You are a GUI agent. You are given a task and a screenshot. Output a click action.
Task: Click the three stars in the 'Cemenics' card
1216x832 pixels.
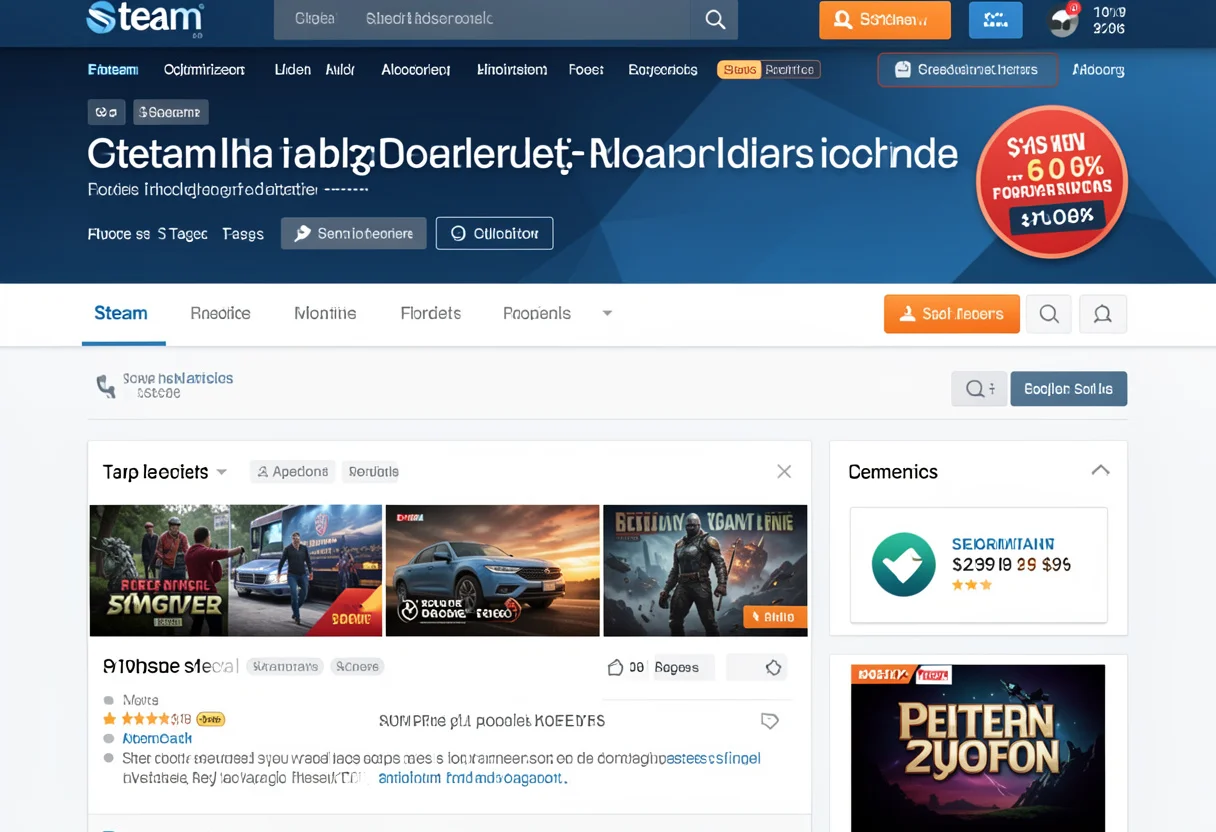click(x=972, y=585)
